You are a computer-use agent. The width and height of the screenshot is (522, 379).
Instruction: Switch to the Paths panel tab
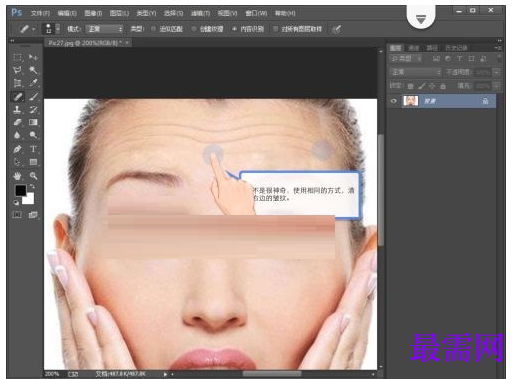tap(432, 48)
